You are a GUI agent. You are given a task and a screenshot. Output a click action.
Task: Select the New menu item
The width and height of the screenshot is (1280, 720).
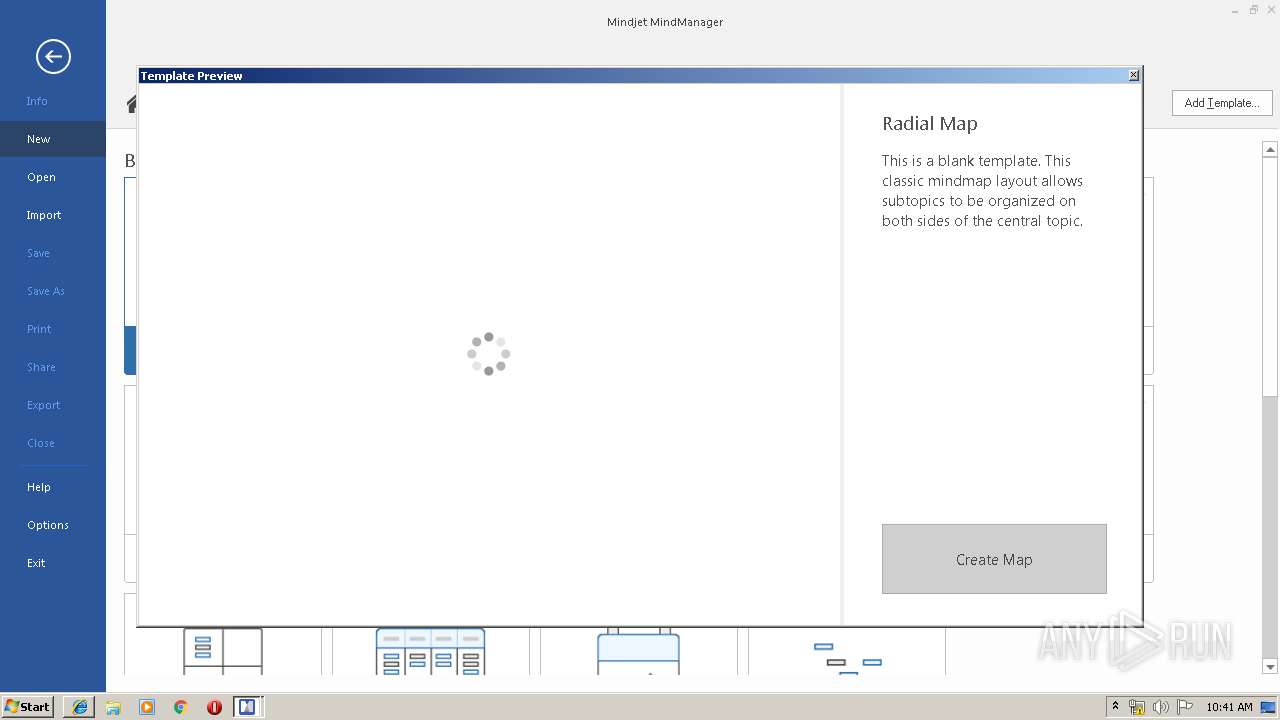[39, 139]
